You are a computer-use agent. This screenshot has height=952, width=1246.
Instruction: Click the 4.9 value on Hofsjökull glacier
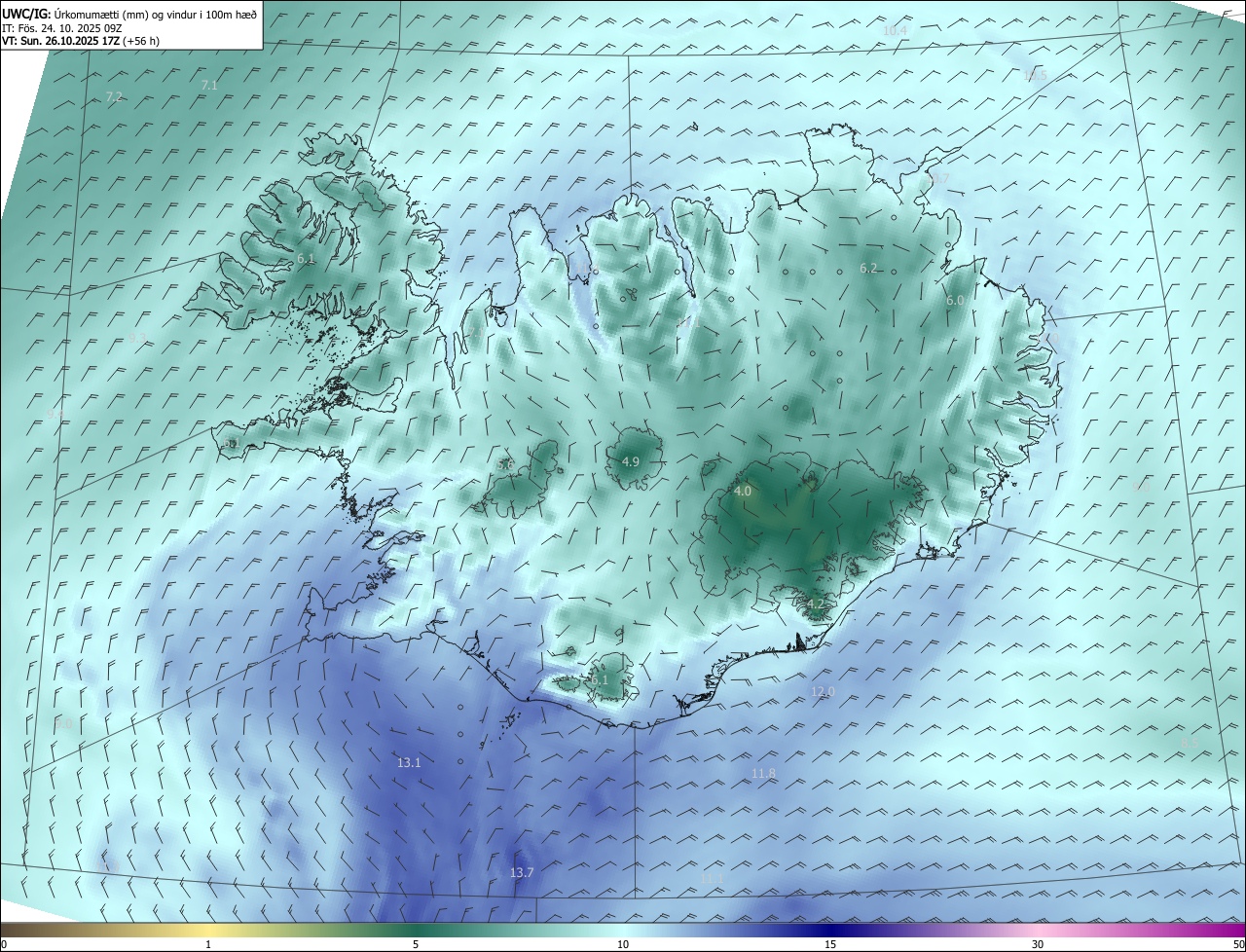pos(630,461)
